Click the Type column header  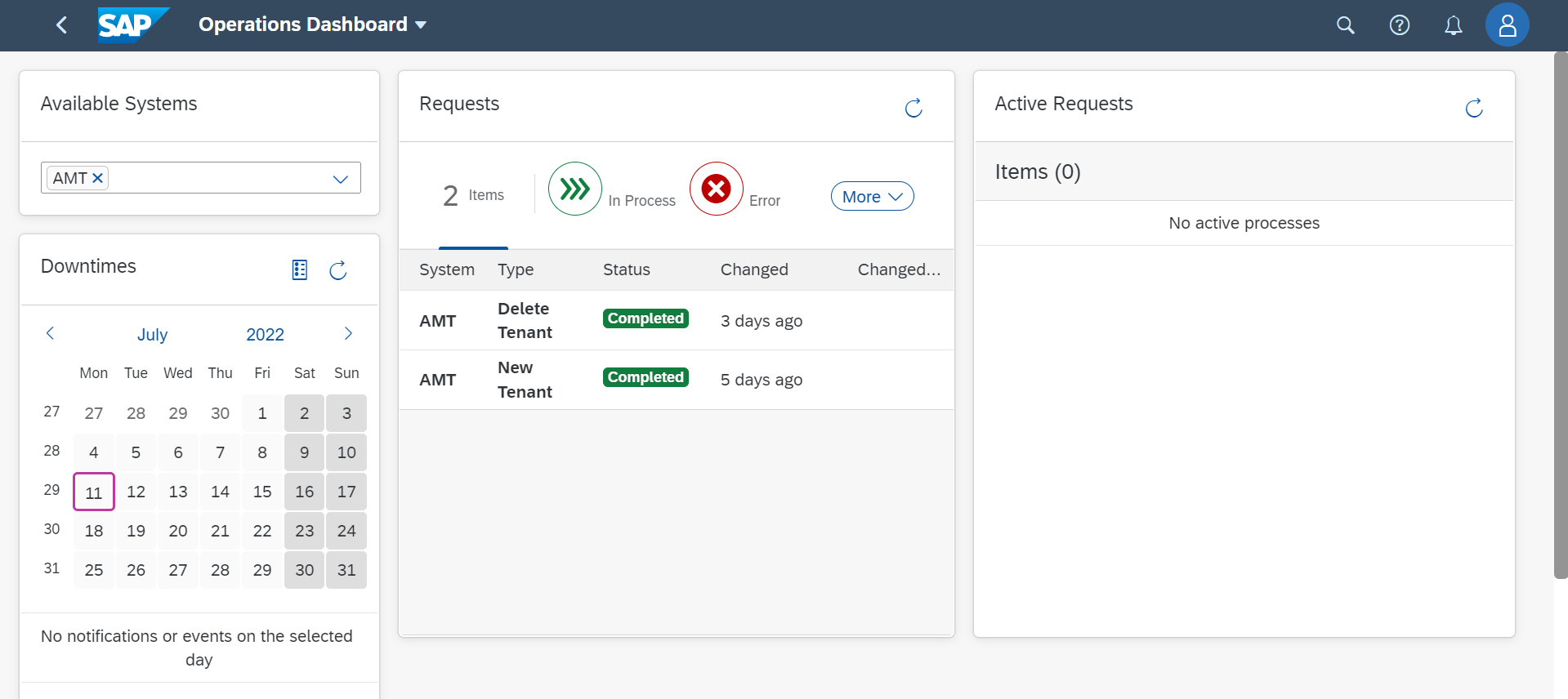pyautogui.click(x=516, y=269)
